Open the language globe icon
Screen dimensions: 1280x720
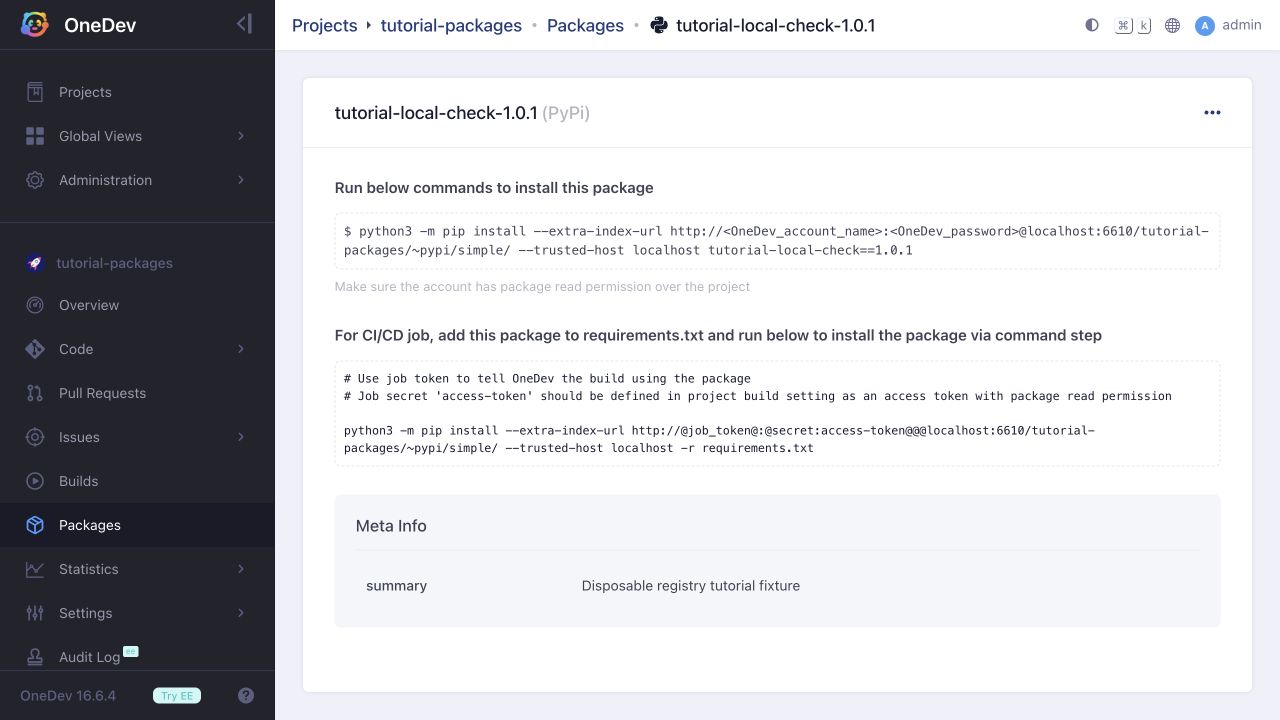1173,25
